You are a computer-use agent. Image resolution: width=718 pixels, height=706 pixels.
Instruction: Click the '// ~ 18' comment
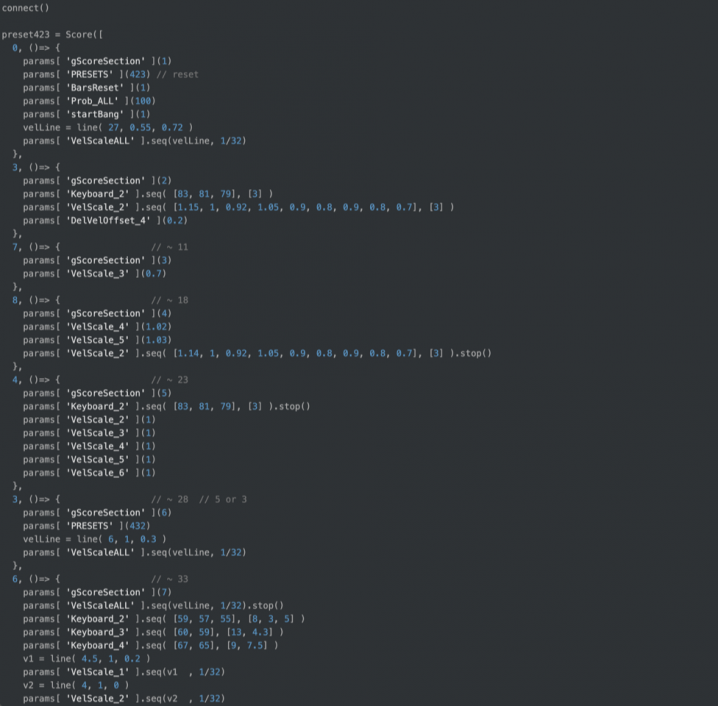[x=169, y=300]
